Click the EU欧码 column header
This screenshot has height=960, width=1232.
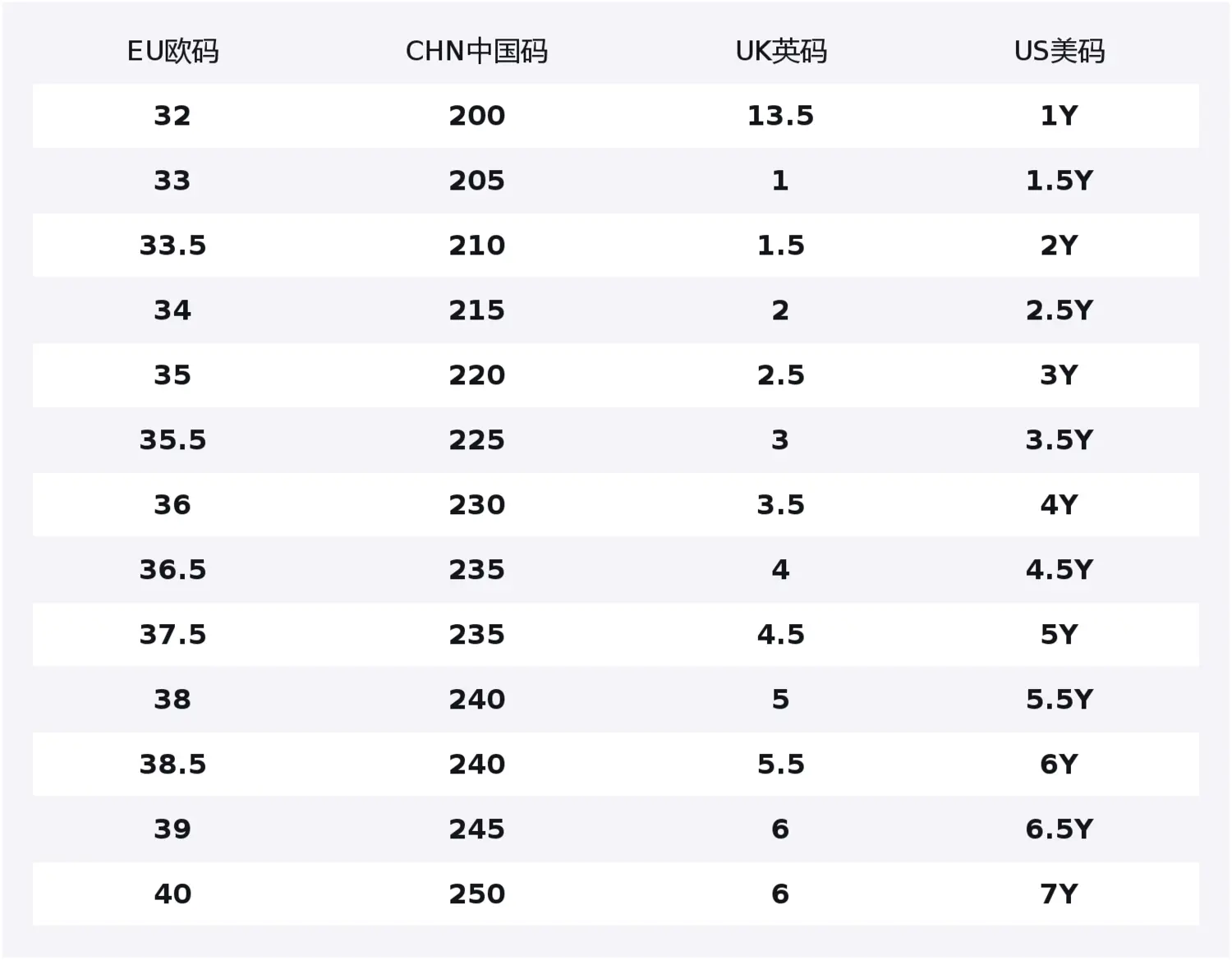172,51
